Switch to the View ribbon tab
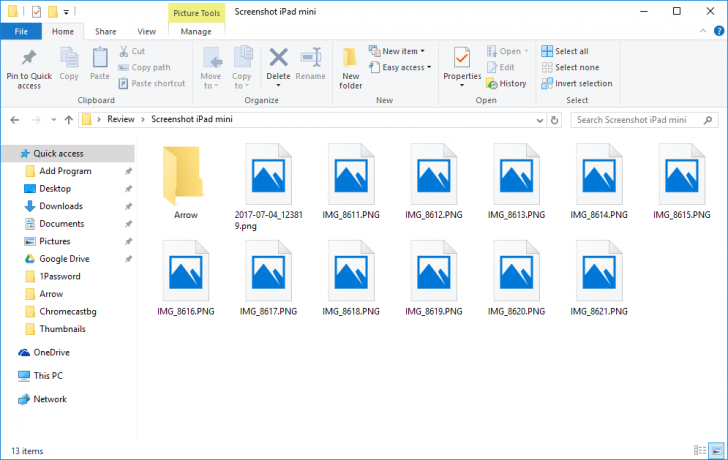This screenshot has height=460, width=728. [x=146, y=32]
